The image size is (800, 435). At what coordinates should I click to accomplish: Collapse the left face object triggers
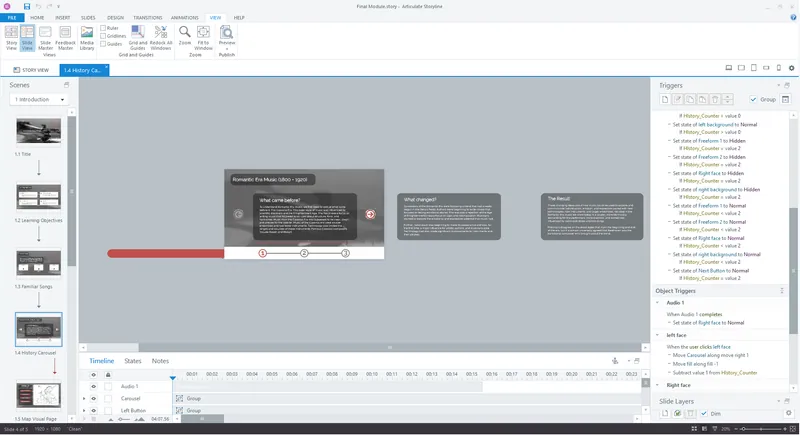pos(658,335)
